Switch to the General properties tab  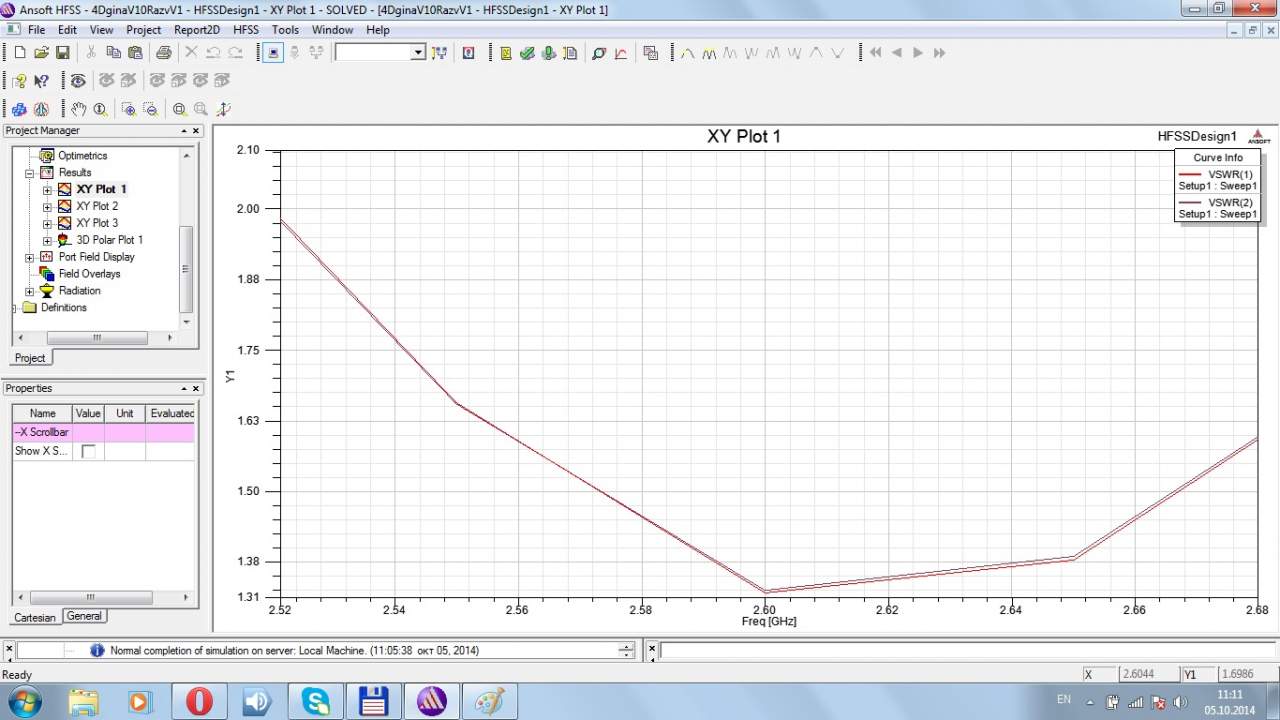(84, 616)
